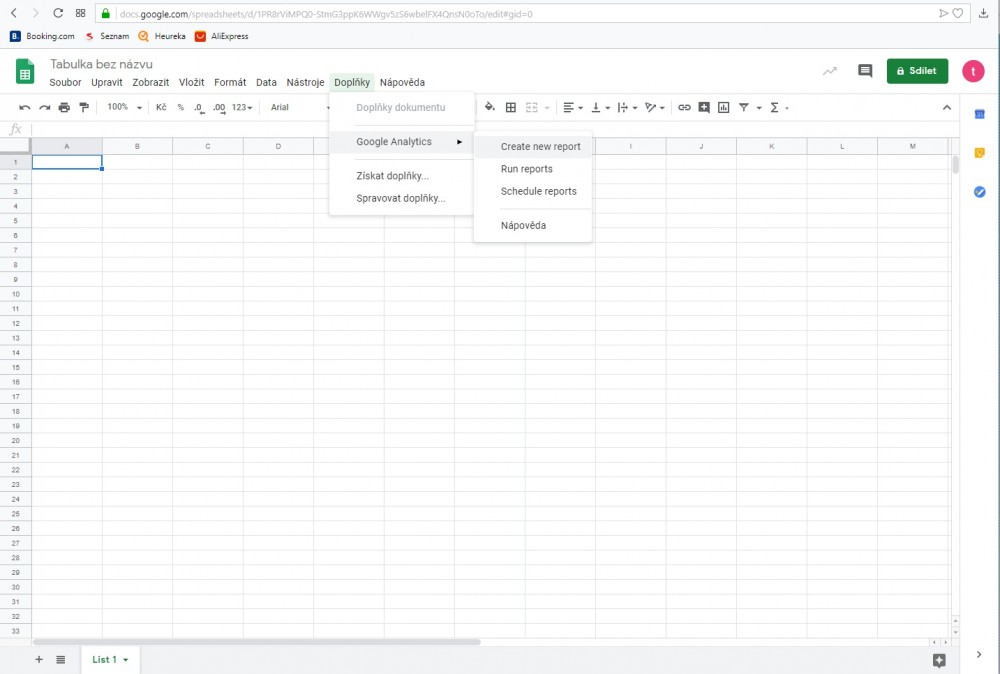Click Schedule reports in submenu
1000x674 pixels.
538,191
